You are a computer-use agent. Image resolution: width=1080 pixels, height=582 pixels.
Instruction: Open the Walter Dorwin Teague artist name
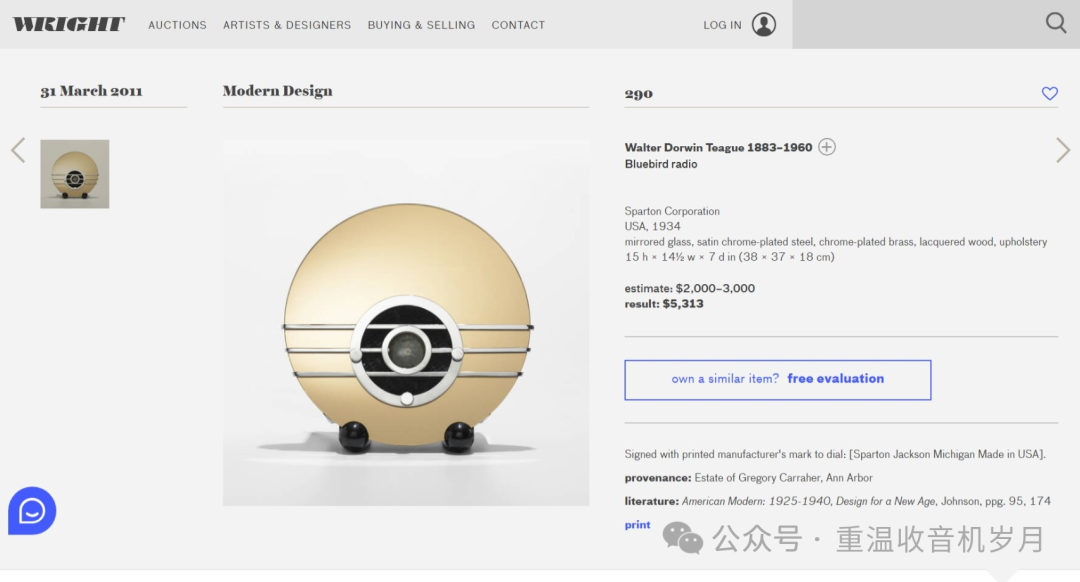[718, 147]
